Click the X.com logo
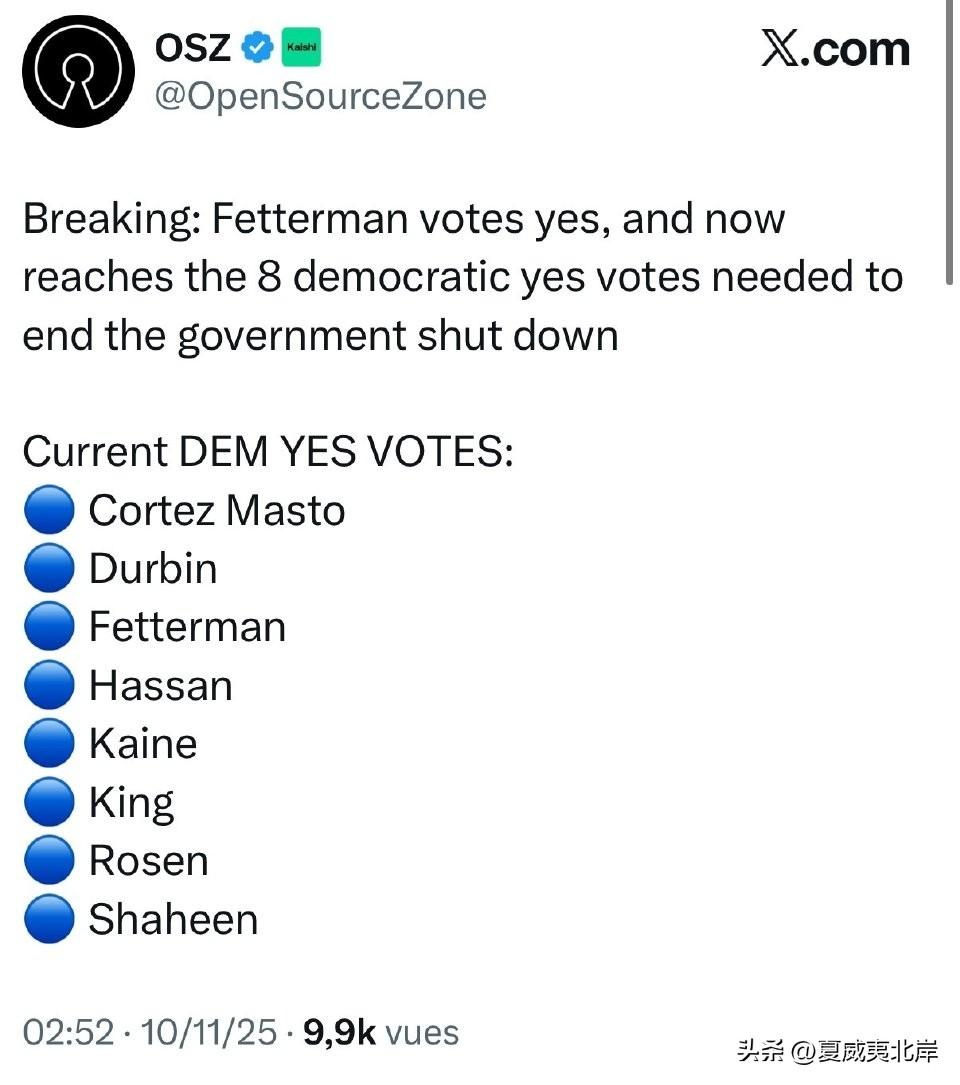The height and width of the screenshot is (1085, 960). [835, 49]
